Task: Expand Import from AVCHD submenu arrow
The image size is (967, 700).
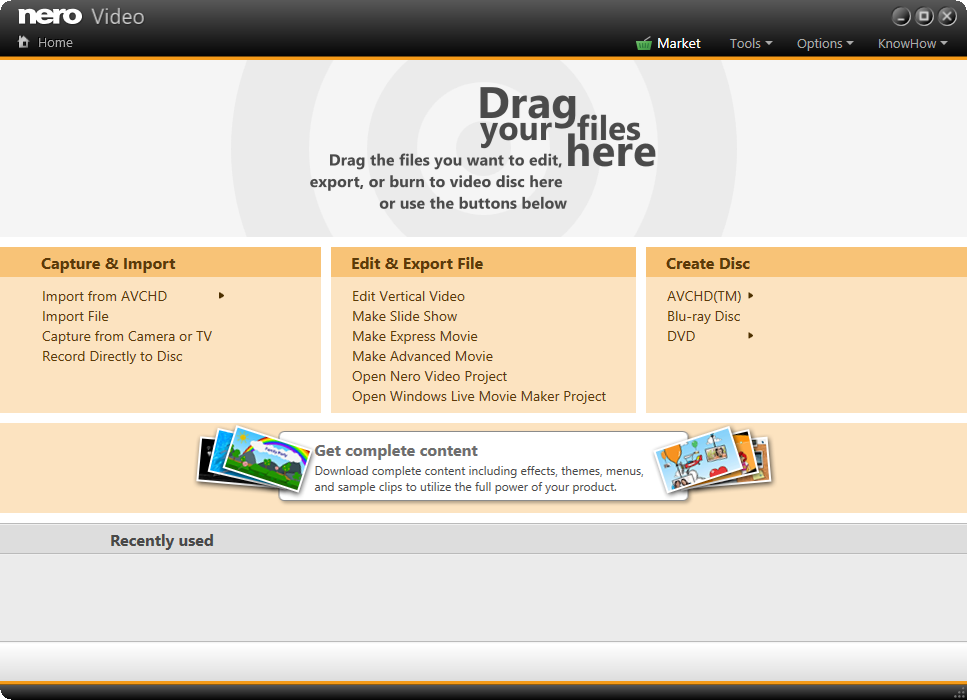Action: pos(221,295)
